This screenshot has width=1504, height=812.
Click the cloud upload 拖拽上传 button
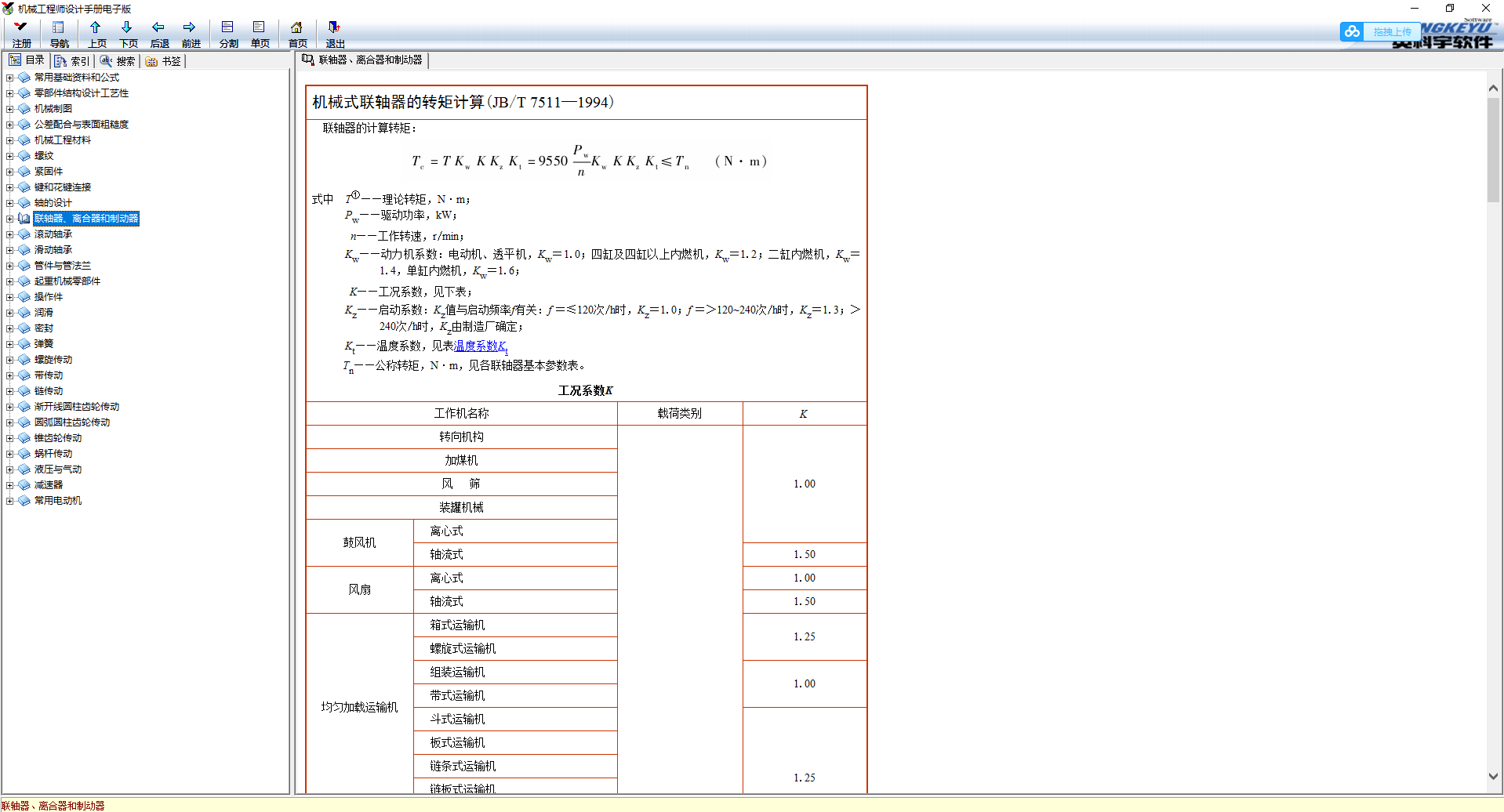(1380, 31)
